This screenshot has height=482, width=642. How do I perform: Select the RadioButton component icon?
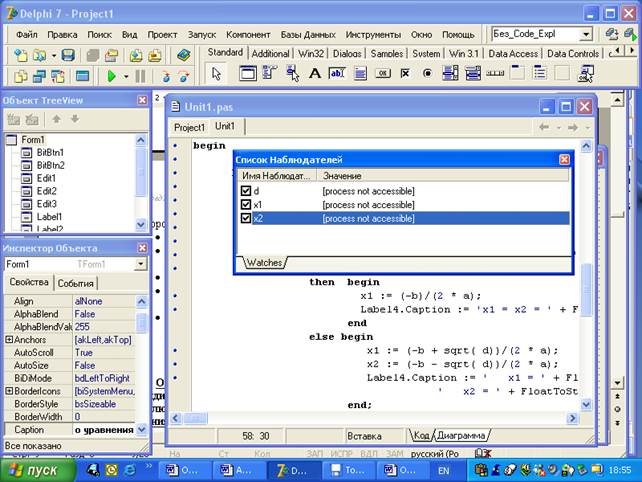click(x=428, y=74)
